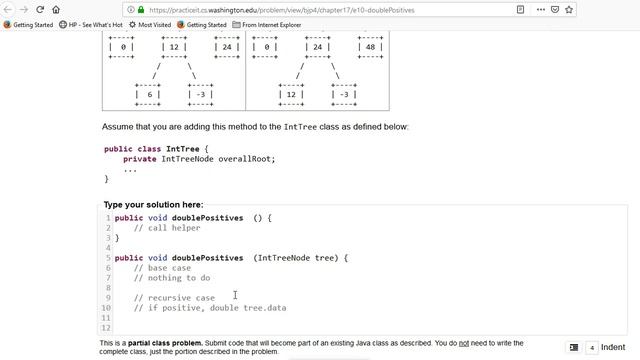Open HP - See What's Hot bookmark

(91, 25)
